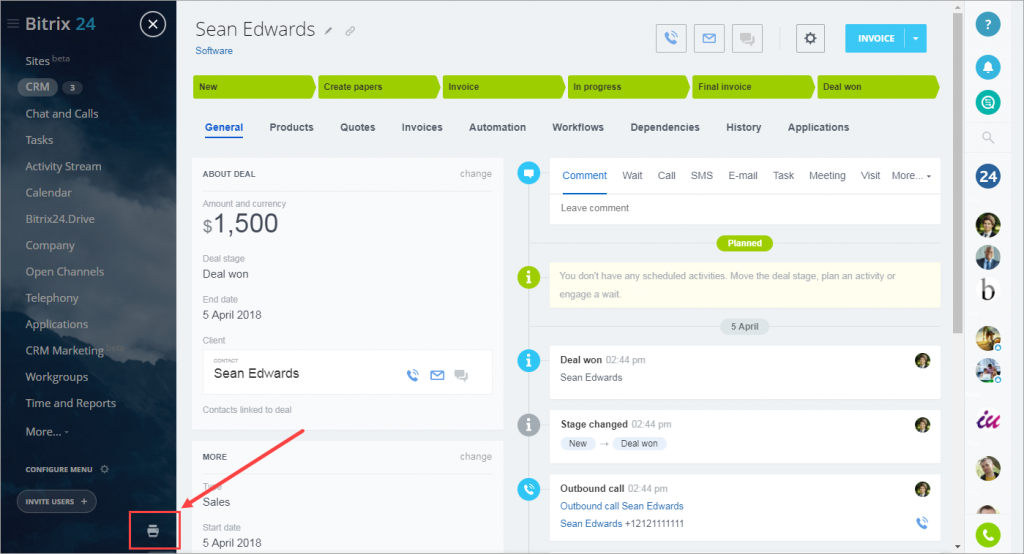The image size is (1024, 554).
Task: Open Telephony in the left menu
Action: click(x=52, y=298)
